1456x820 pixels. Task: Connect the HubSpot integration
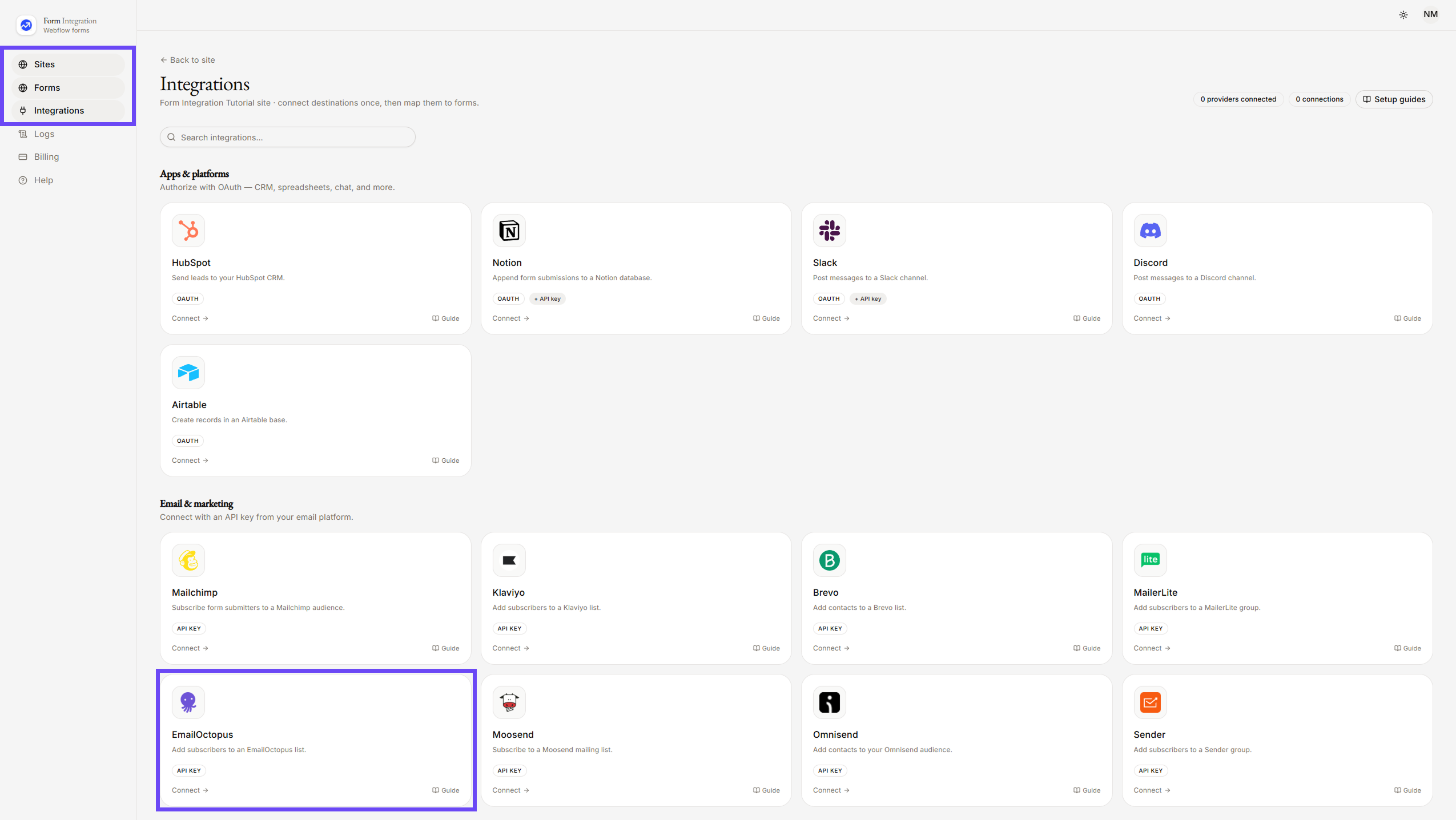pos(190,318)
